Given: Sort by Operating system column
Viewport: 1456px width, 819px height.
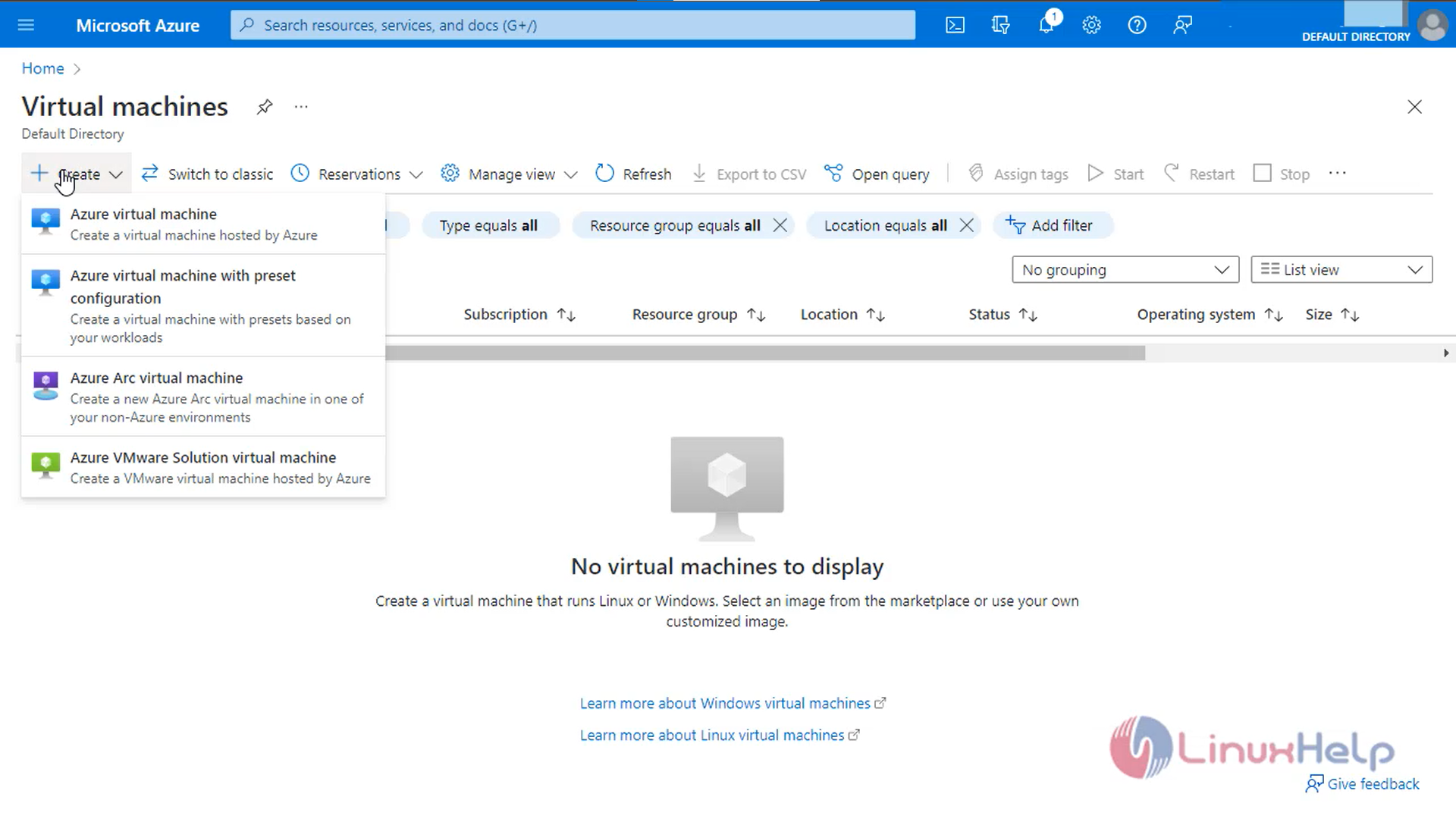Looking at the screenshot, I should pos(1210,314).
